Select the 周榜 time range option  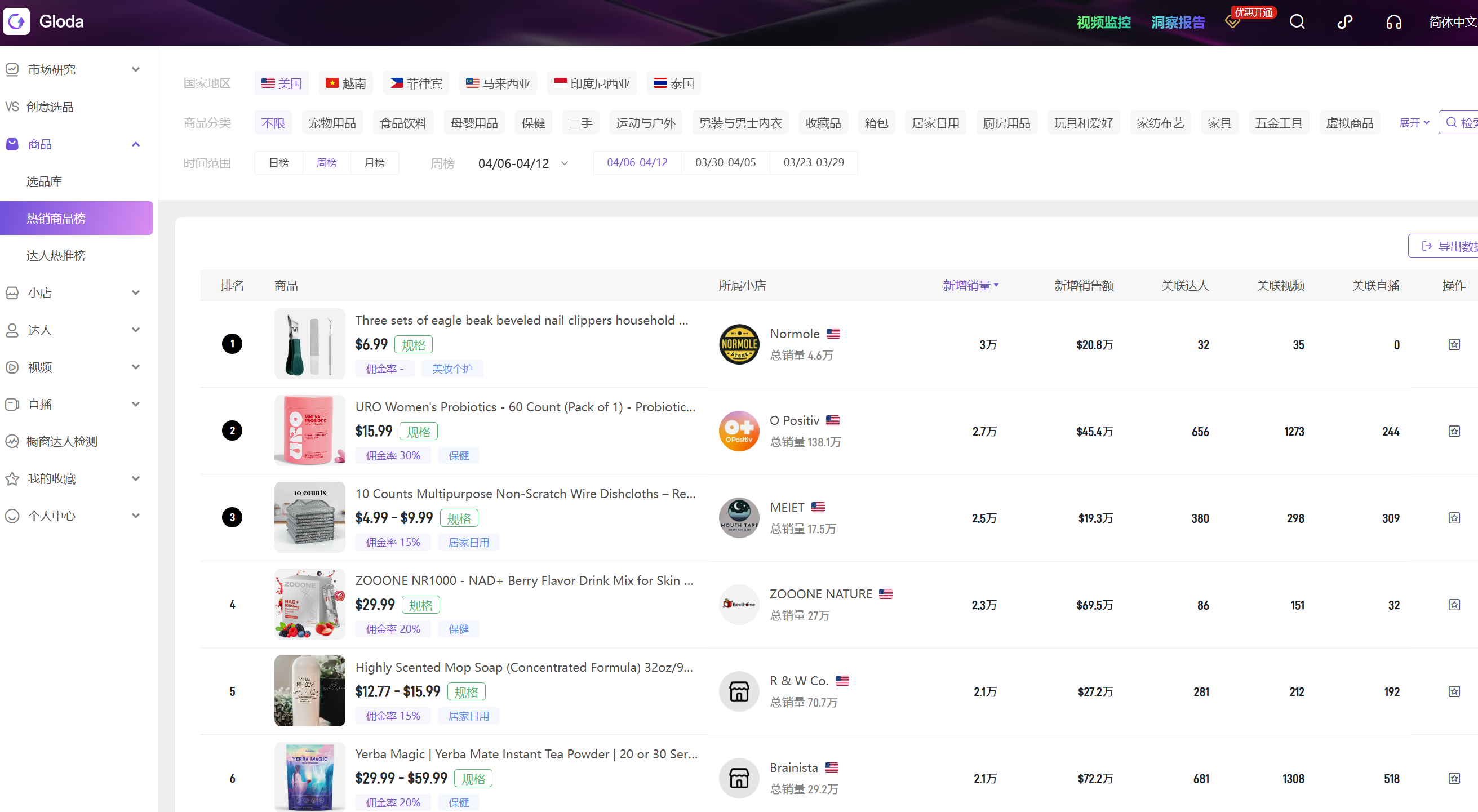[x=326, y=163]
